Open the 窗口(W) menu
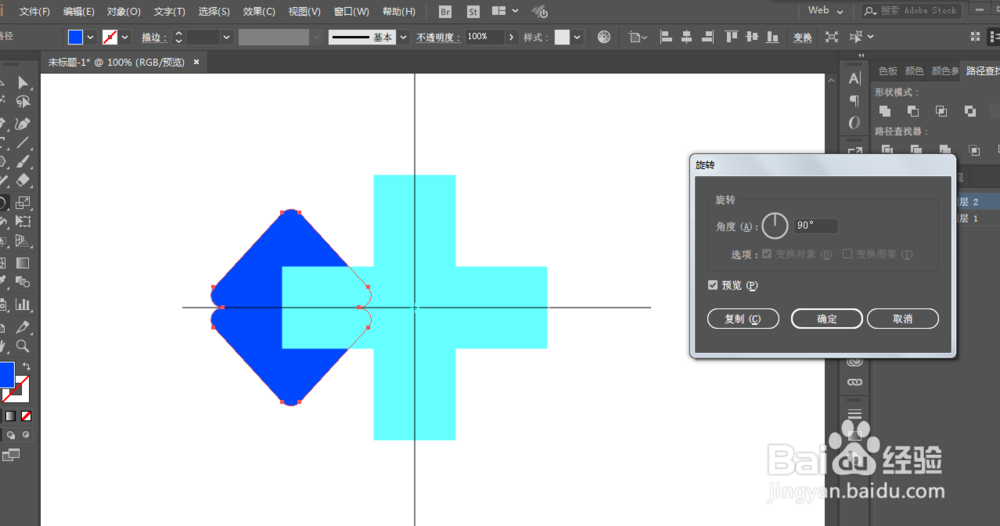The width and height of the screenshot is (1000, 526). point(351,11)
